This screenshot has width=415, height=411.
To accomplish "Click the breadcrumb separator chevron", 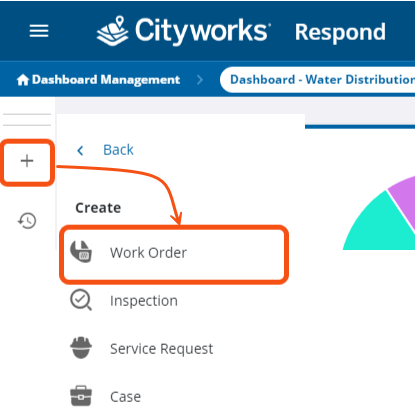I will pos(200,80).
